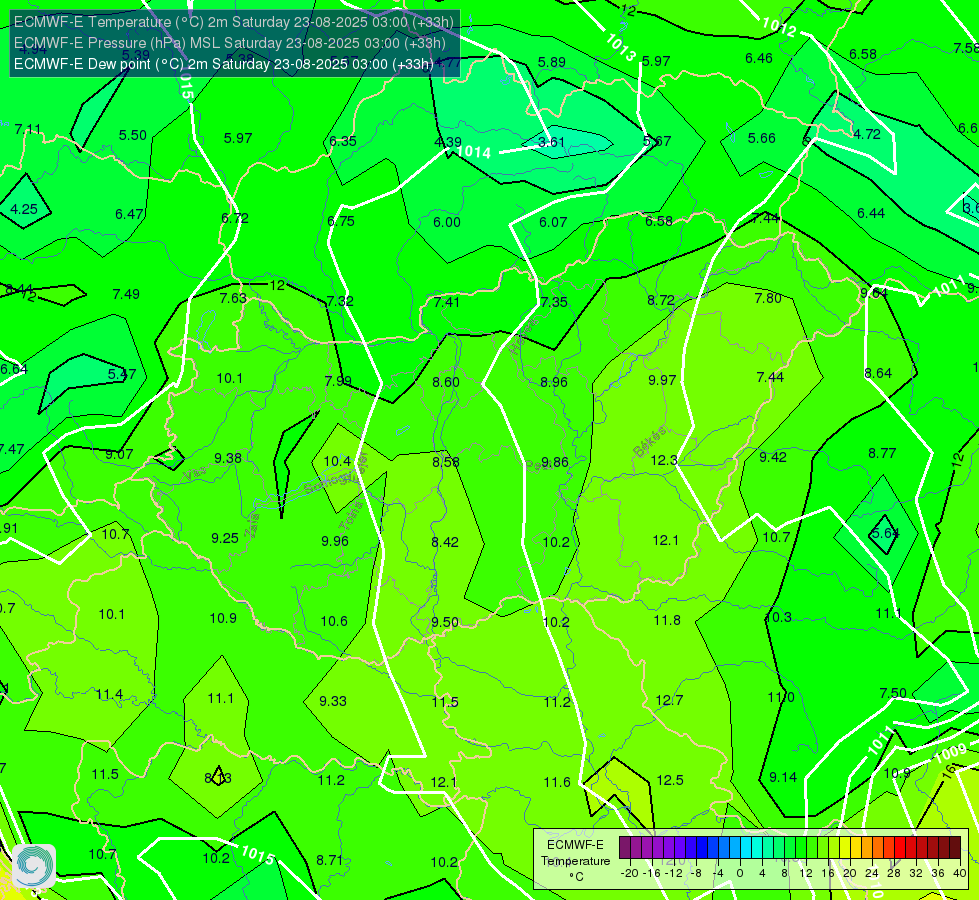Click the 11.8 grid value
979x900 pixels.
(667, 620)
